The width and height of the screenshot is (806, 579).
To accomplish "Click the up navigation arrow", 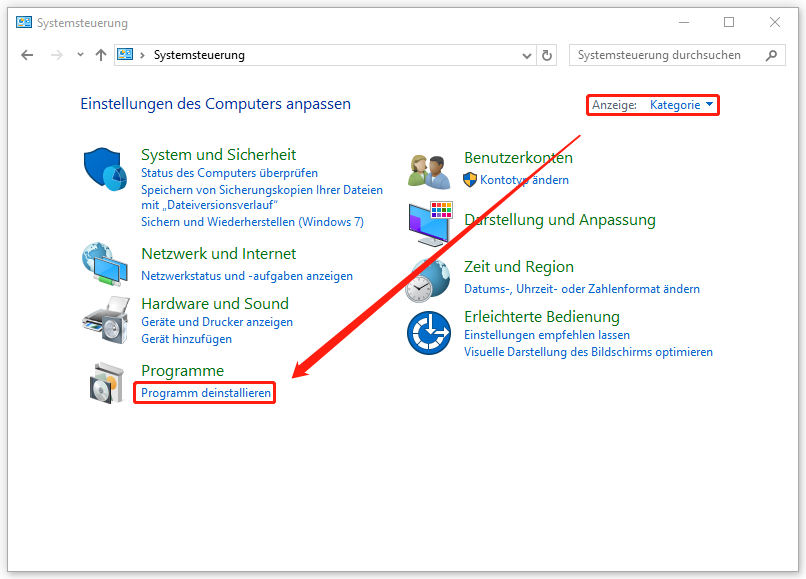I will click(101, 55).
